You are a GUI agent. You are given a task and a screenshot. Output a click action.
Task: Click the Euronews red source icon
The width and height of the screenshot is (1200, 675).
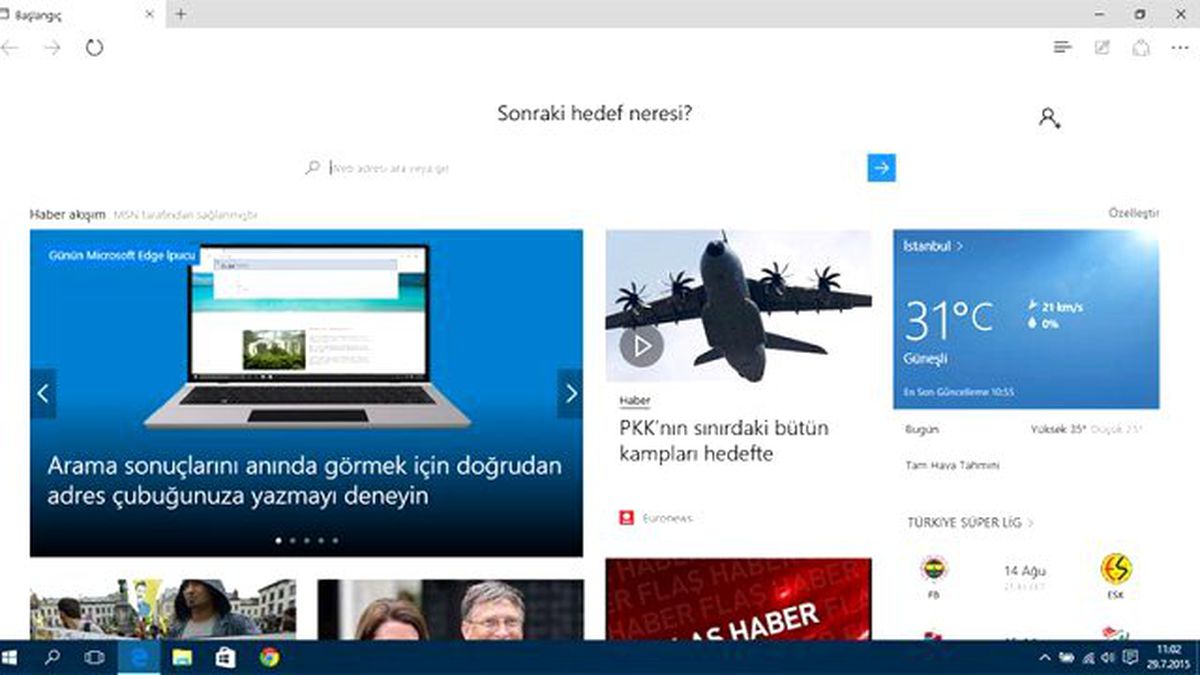tap(627, 518)
